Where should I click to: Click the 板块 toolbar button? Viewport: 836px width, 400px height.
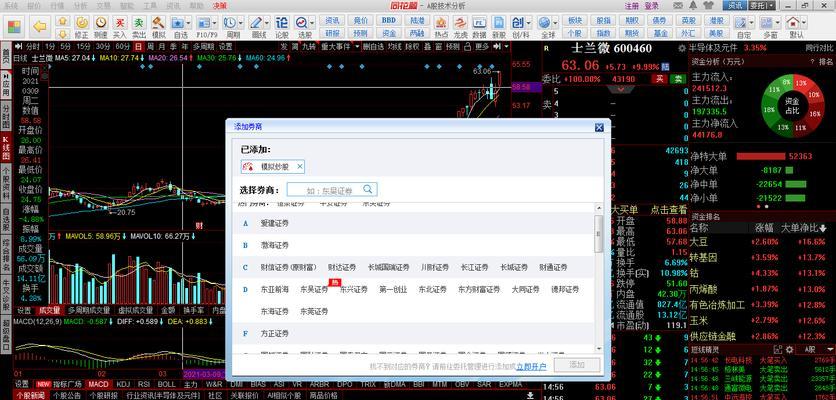(x=574, y=20)
